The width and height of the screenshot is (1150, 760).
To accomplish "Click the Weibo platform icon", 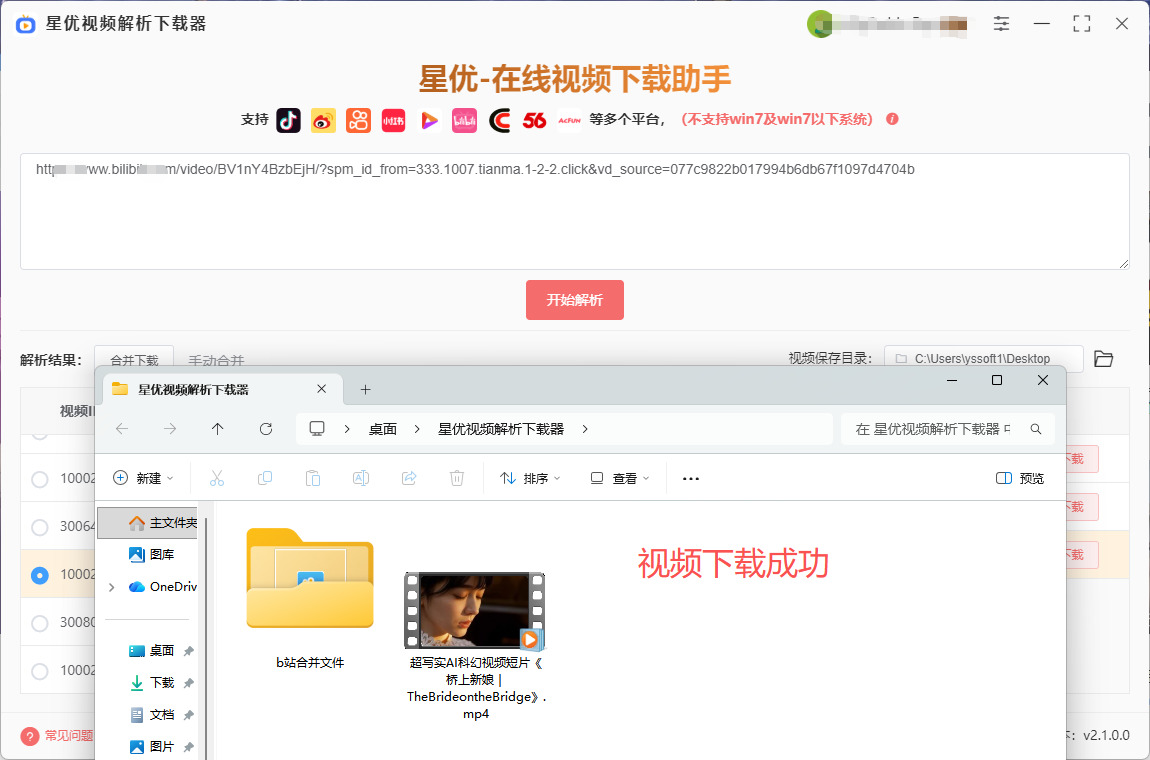I will (323, 120).
